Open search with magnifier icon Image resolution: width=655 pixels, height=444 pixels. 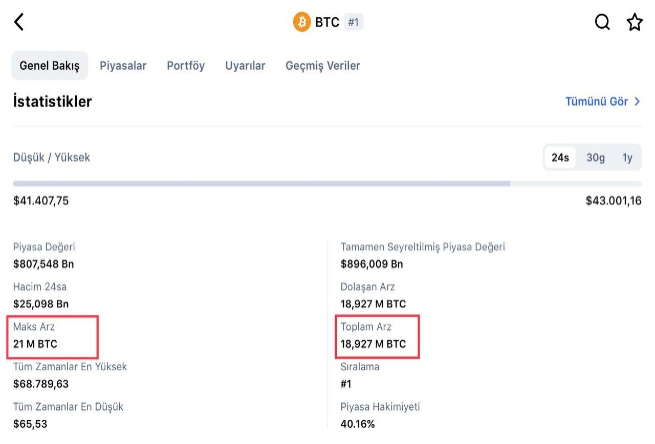coord(602,22)
